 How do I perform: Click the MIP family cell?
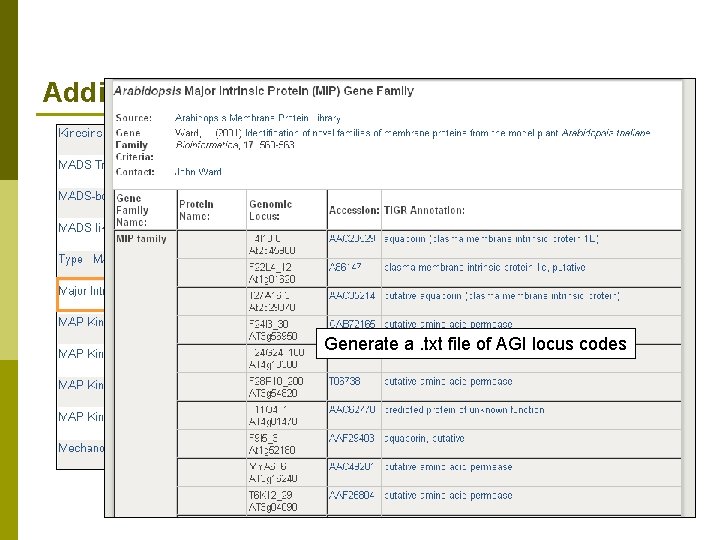(x=146, y=373)
